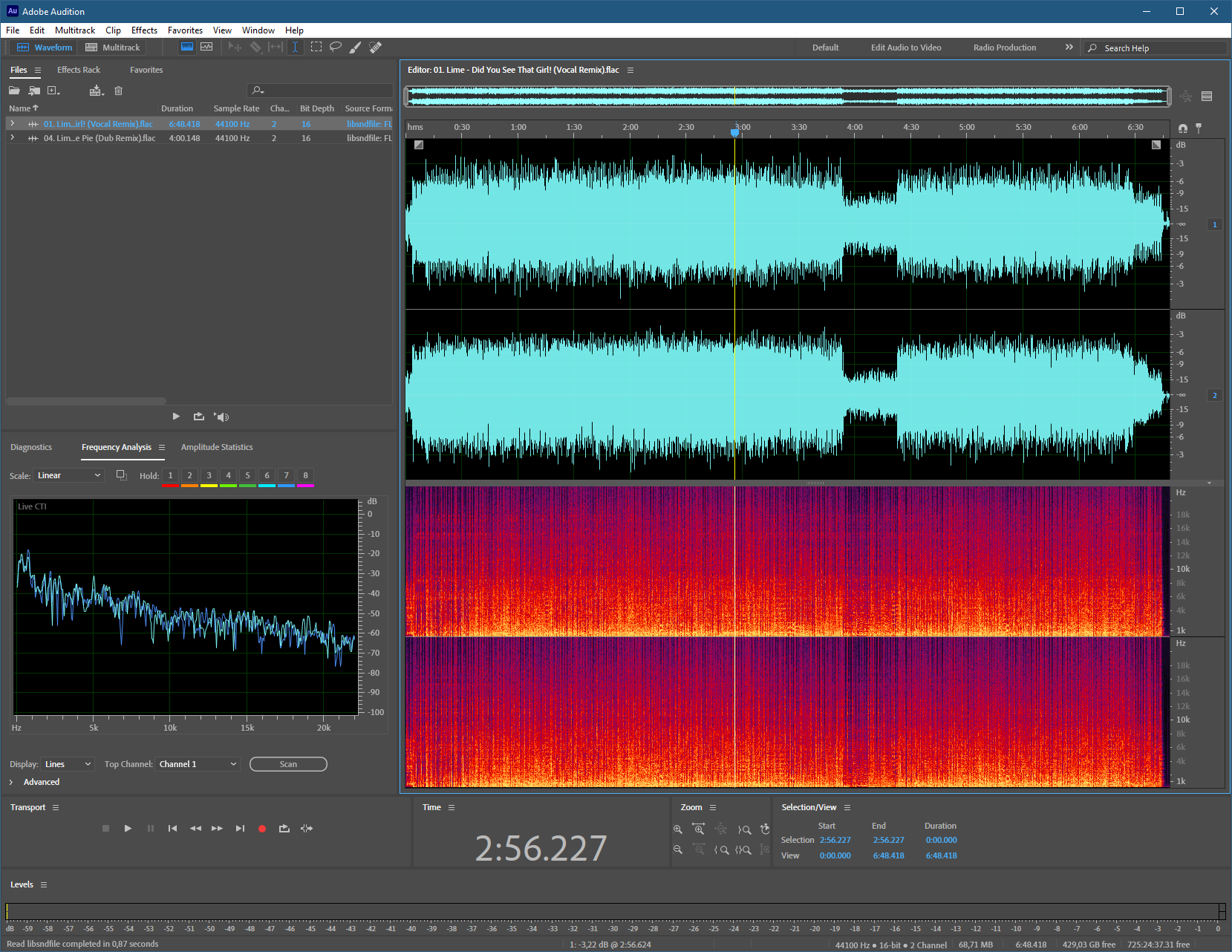The height and width of the screenshot is (952, 1232).
Task: Move playhead to next marker
Action: point(240,828)
